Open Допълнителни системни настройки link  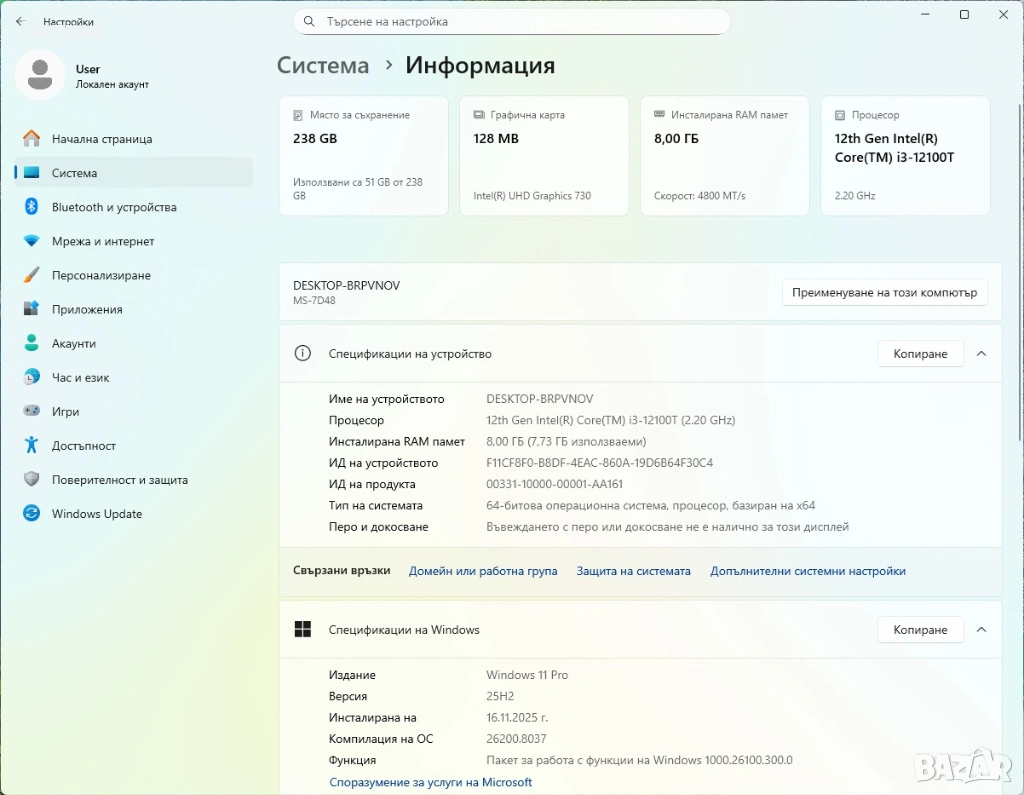click(x=807, y=571)
